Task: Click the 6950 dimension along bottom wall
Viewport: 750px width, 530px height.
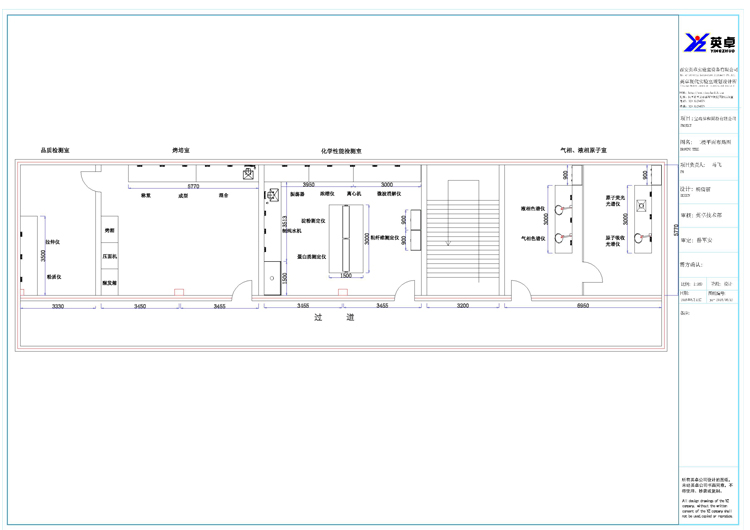Action: (x=582, y=304)
